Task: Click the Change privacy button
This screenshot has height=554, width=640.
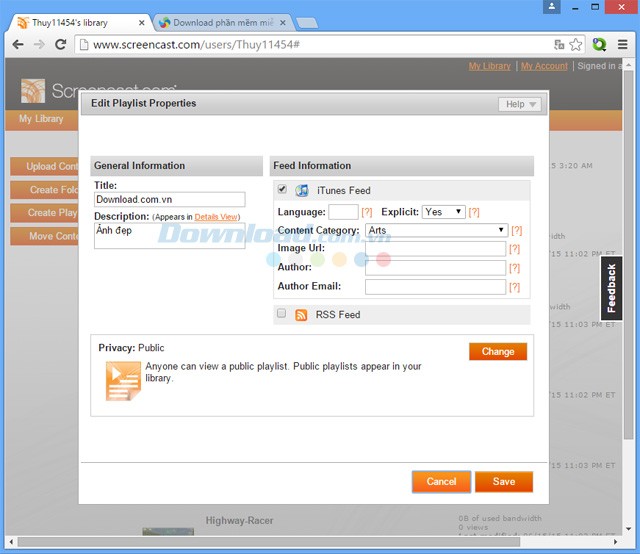Action: pyautogui.click(x=498, y=352)
